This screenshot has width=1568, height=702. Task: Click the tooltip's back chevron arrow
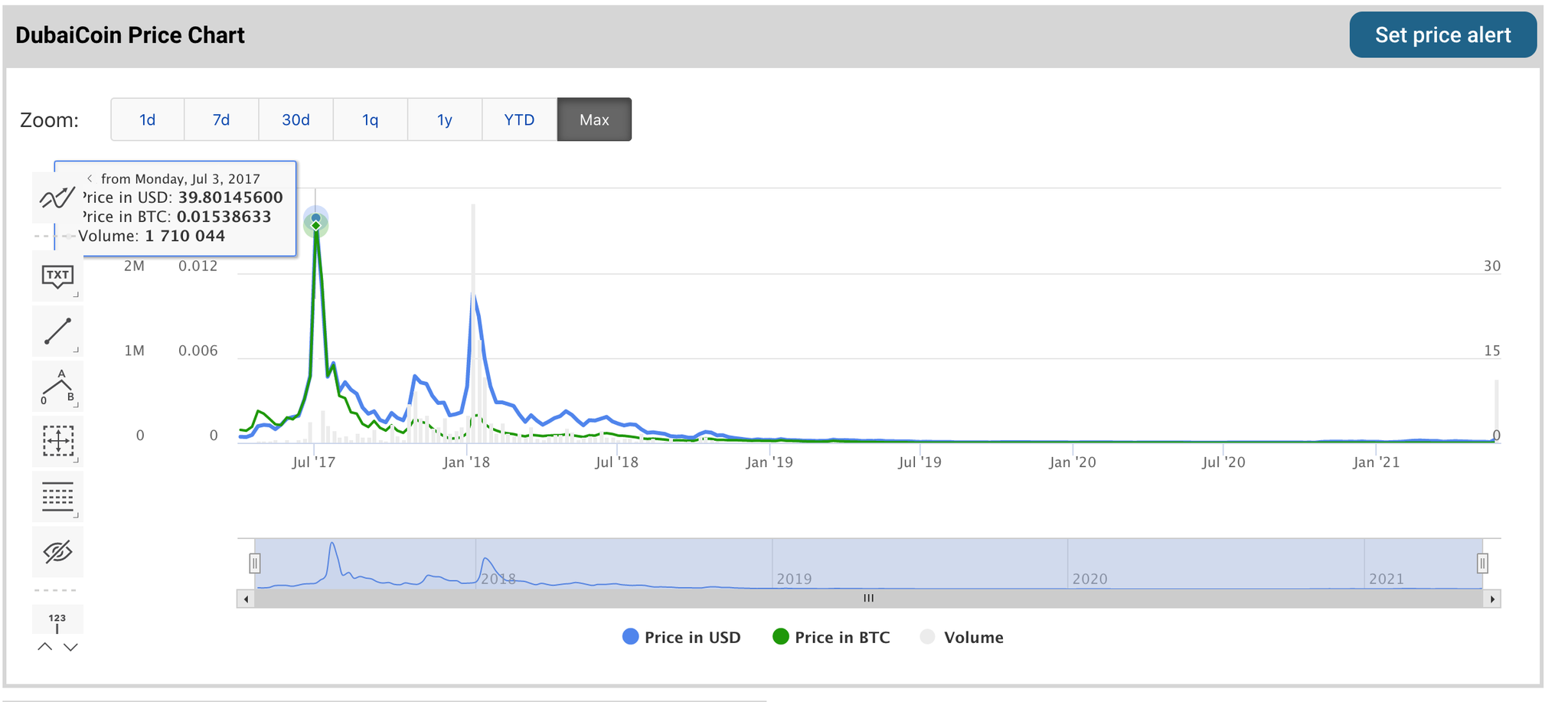point(90,178)
